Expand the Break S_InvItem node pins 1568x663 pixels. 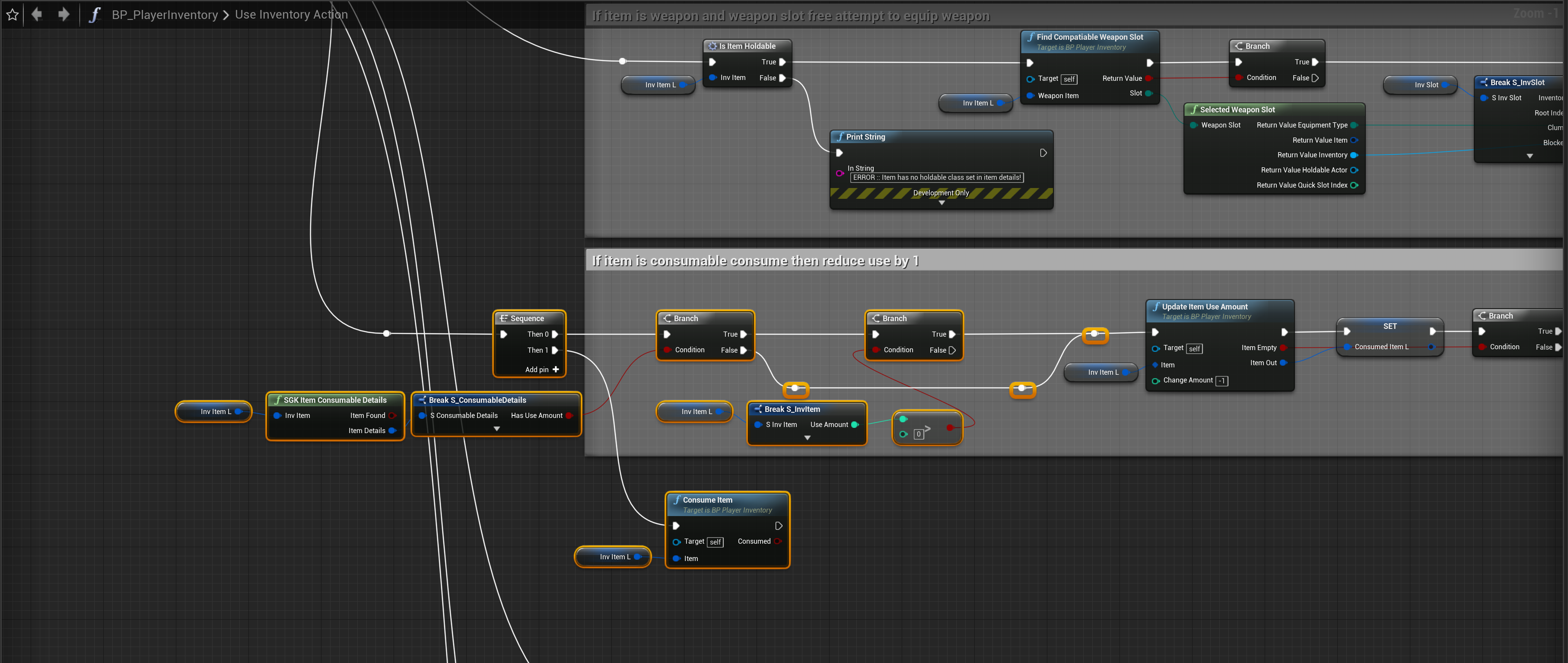click(807, 438)
